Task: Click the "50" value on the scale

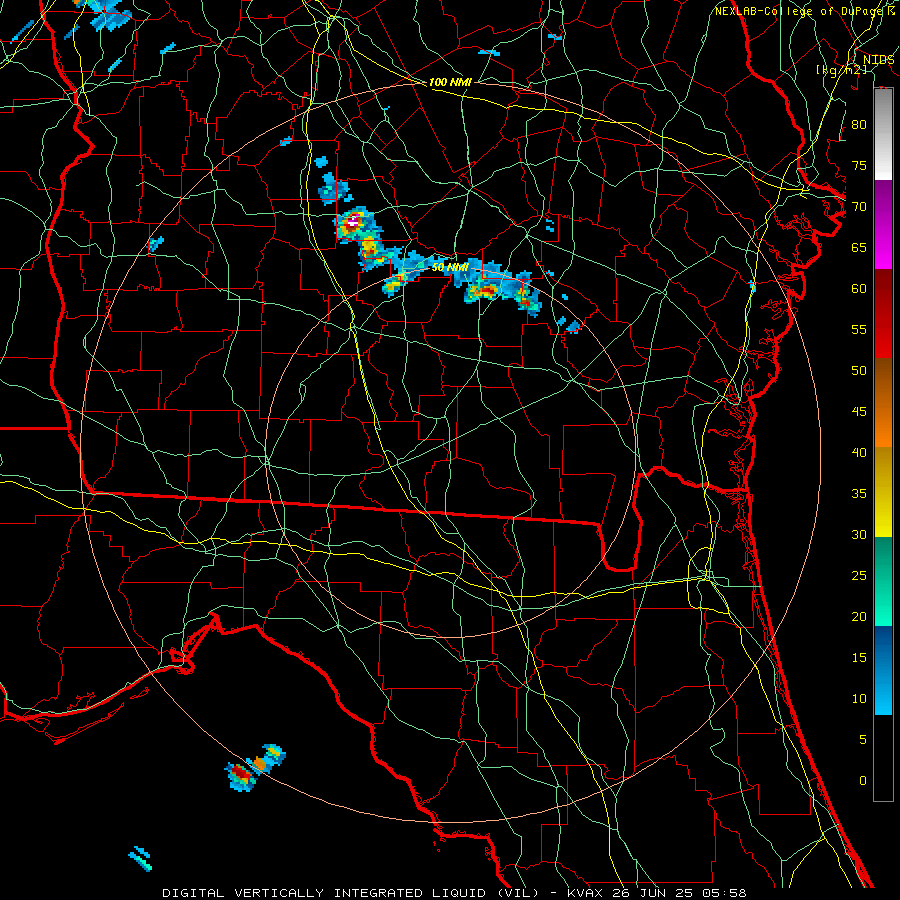Action: pyautogui.click(x=859, y=370)
